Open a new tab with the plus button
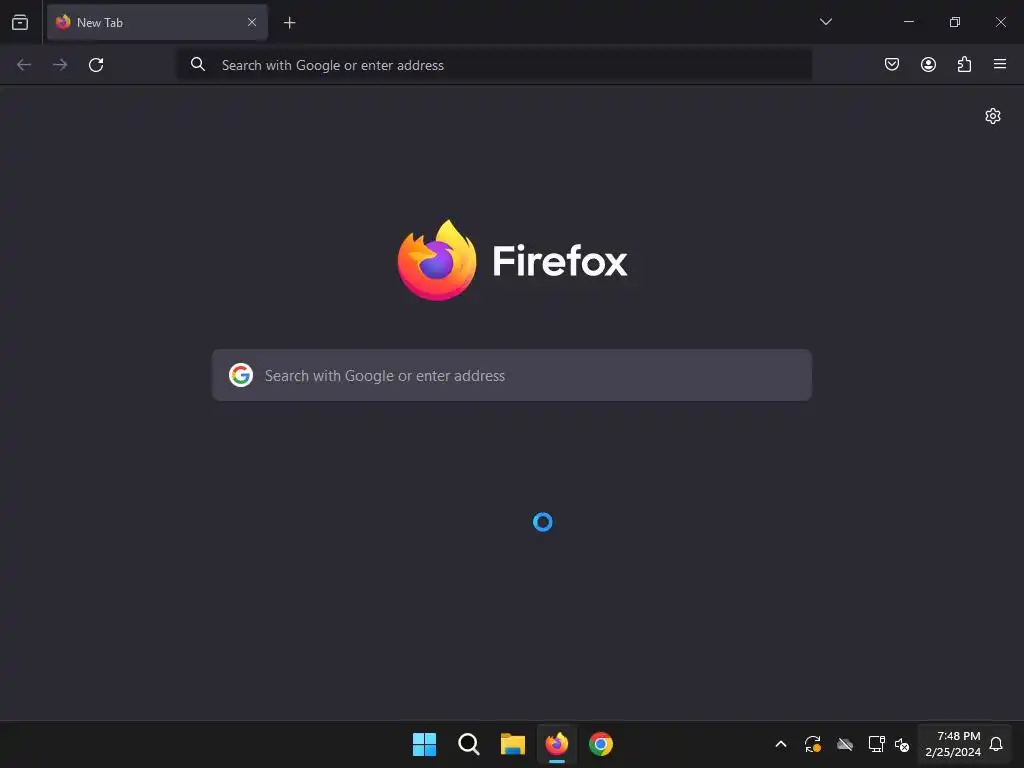The width and height of the screenshot is (1024, 768). point(289,23)
